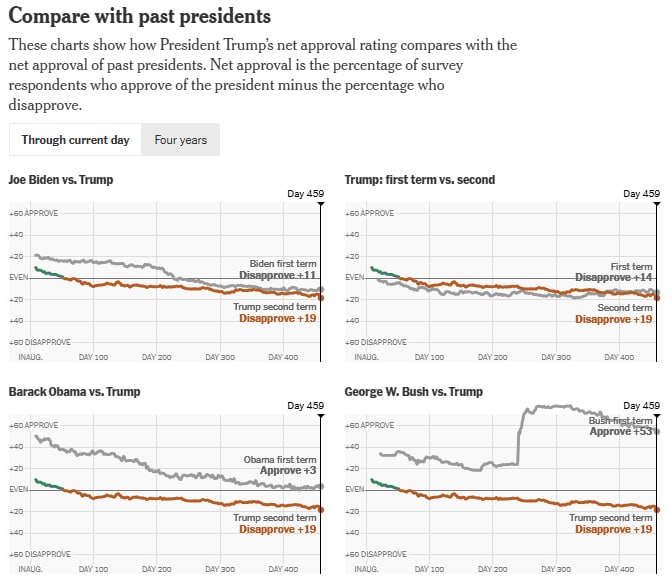Click Biden first term Disapprove +11 label
Viewport: 672px width, 586px height.
tap(278, 270)
